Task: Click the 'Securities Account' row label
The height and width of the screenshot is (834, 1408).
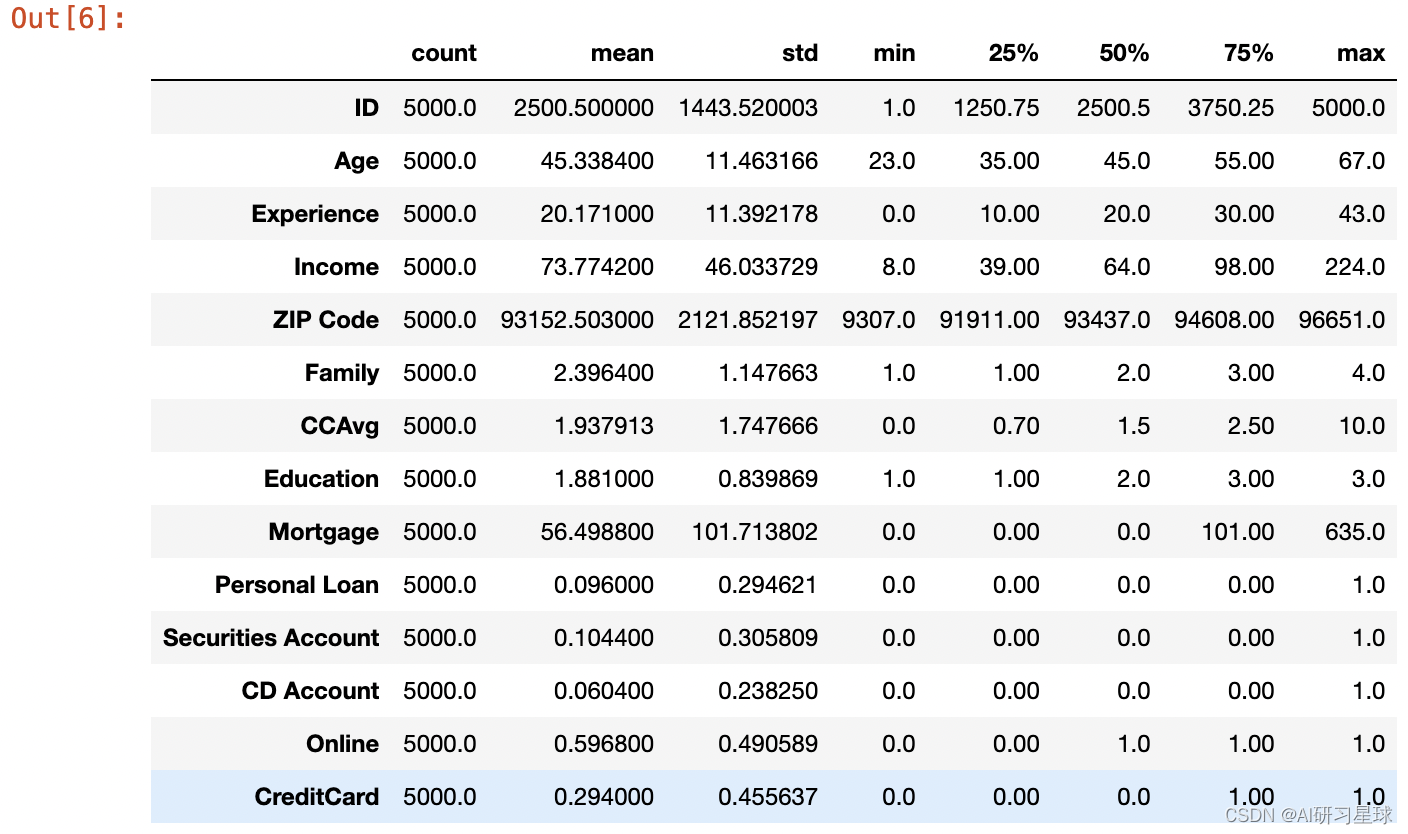Action: (271, 638)
